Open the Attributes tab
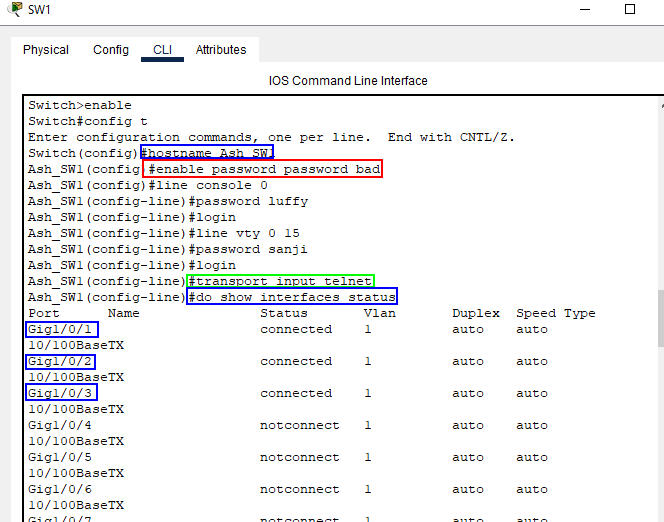This screenshot has width=664, height=522. tap(221, 50)
